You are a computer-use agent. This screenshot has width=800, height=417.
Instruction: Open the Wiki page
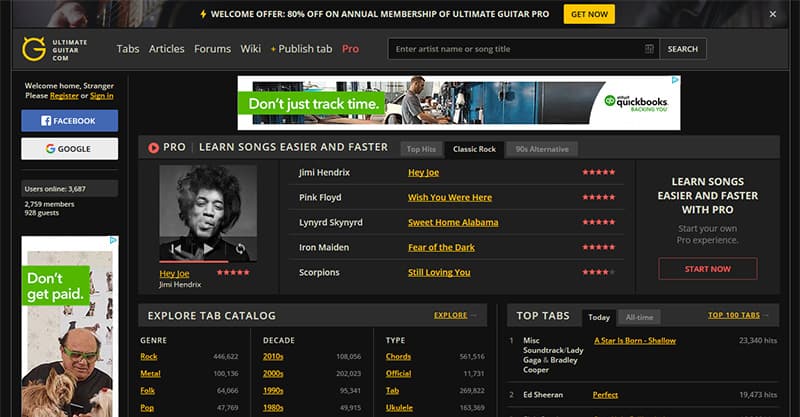(251, 49)
